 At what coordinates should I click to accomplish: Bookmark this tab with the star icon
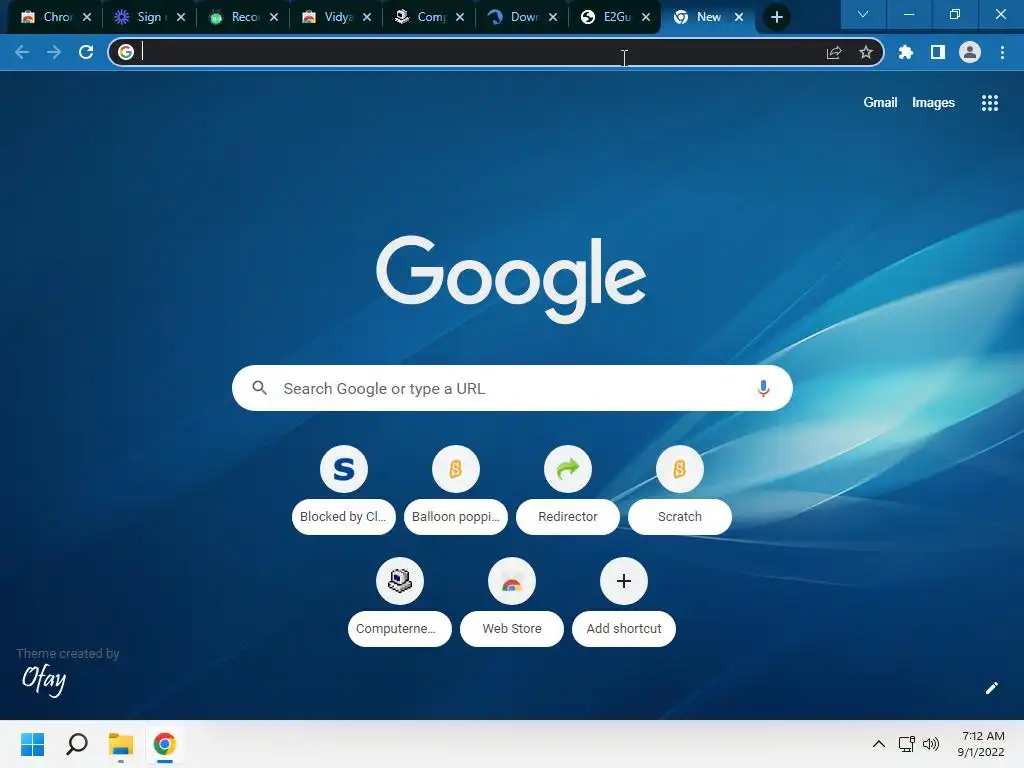[866, 52]
